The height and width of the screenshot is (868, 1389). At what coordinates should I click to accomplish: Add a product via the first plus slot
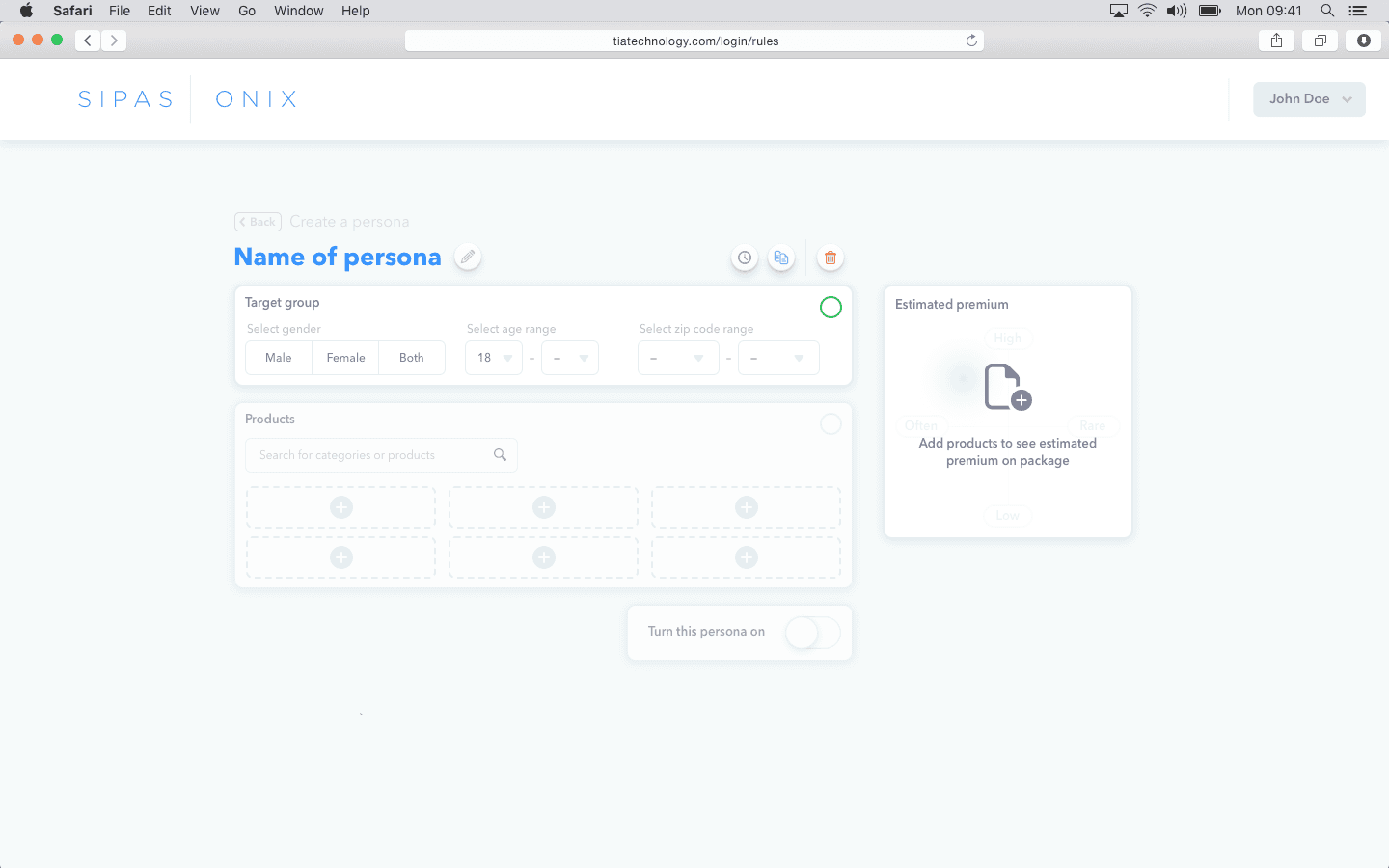[x=340, y=506]
